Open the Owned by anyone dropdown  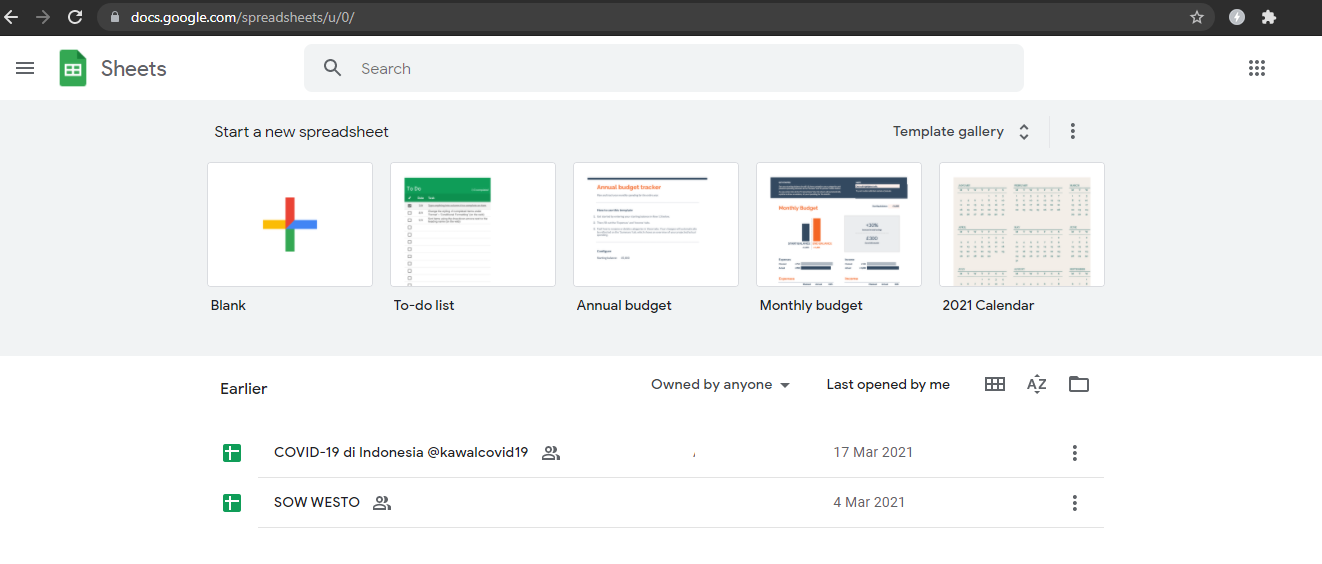coord(720,384)
